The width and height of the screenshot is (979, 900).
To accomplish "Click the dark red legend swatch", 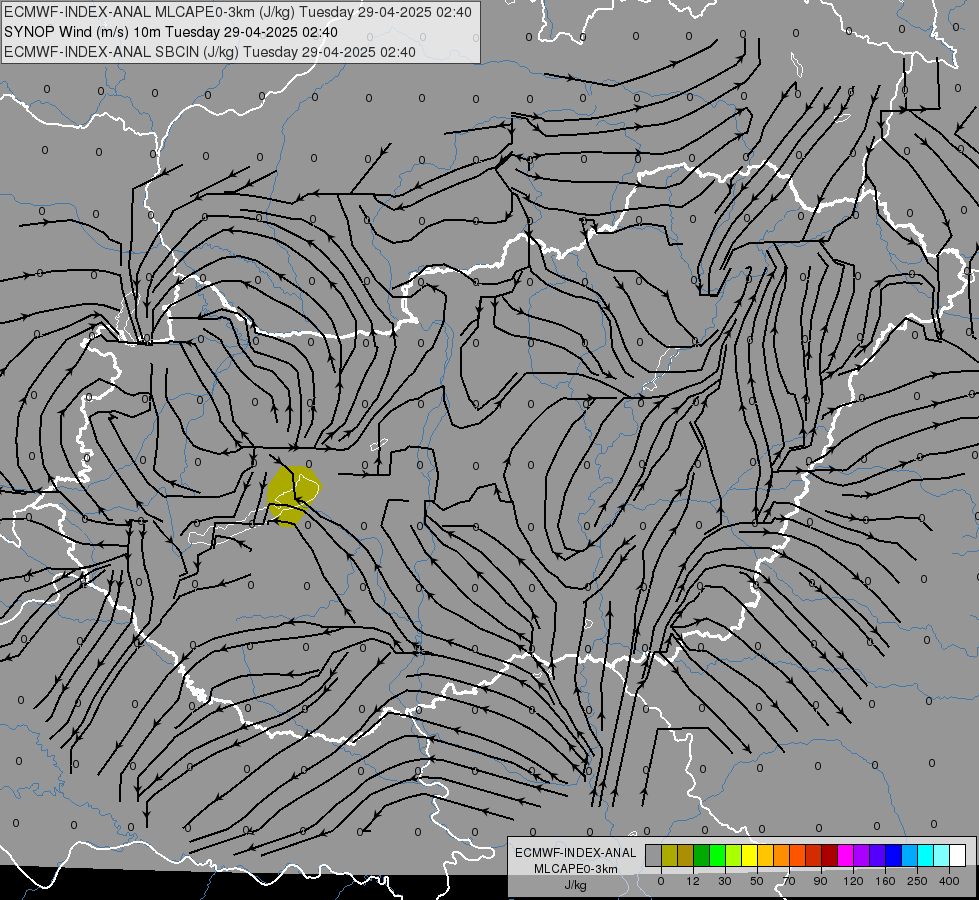I will tap(830, 855).
